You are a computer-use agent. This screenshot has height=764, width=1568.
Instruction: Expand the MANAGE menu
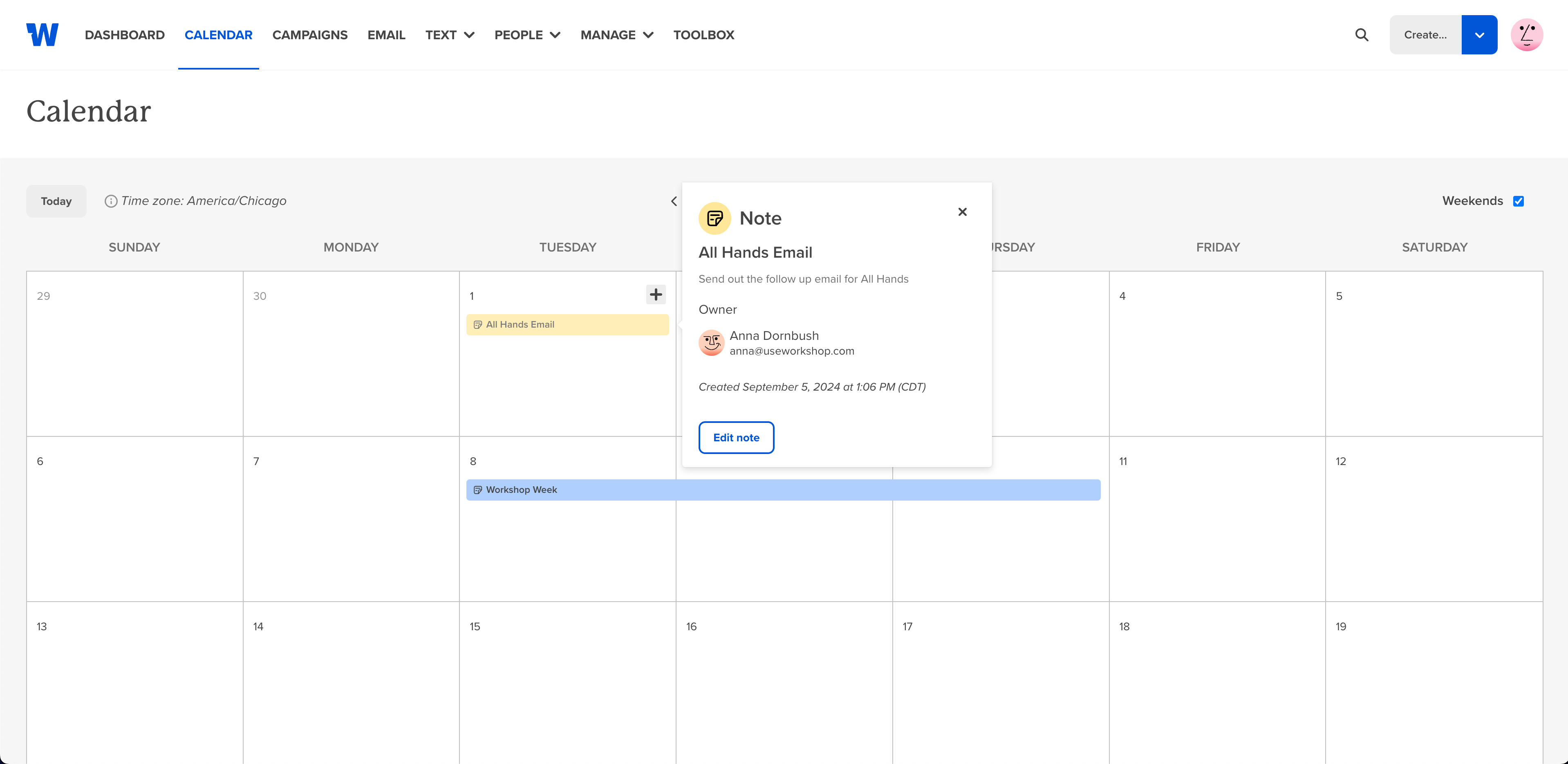tap(616, 35)
